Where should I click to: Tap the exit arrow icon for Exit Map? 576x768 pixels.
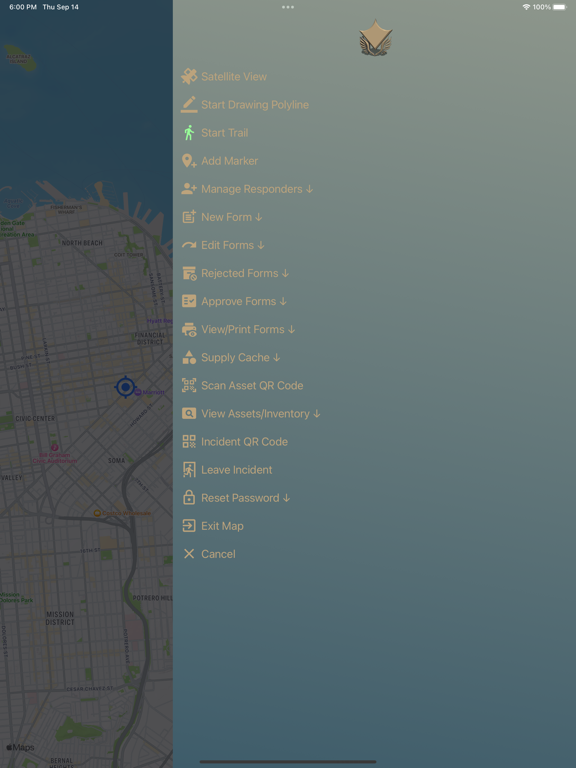pos(189,526)
